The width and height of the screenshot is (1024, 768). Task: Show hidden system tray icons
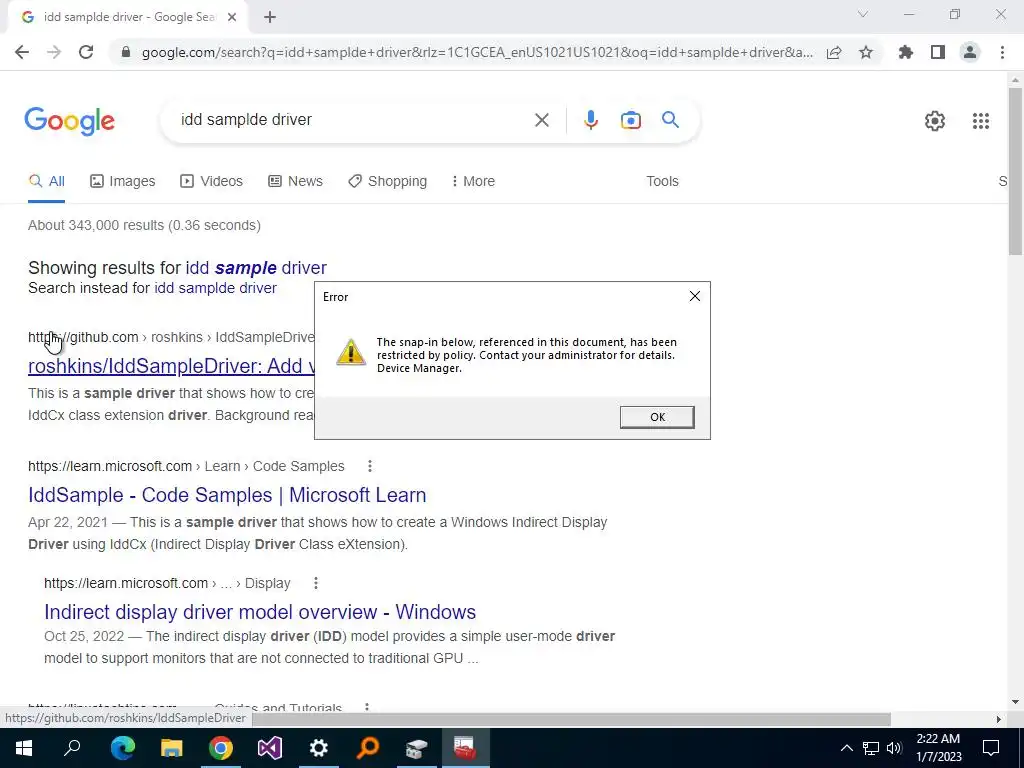coord(846,748)
